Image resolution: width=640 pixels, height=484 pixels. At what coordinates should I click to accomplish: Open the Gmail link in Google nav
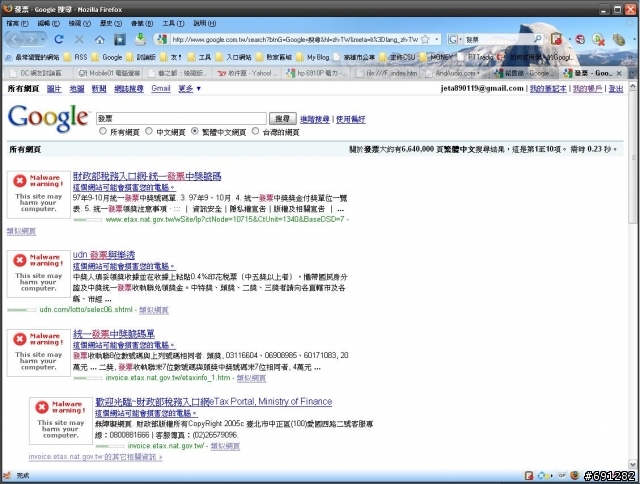[x=161, y=88]
